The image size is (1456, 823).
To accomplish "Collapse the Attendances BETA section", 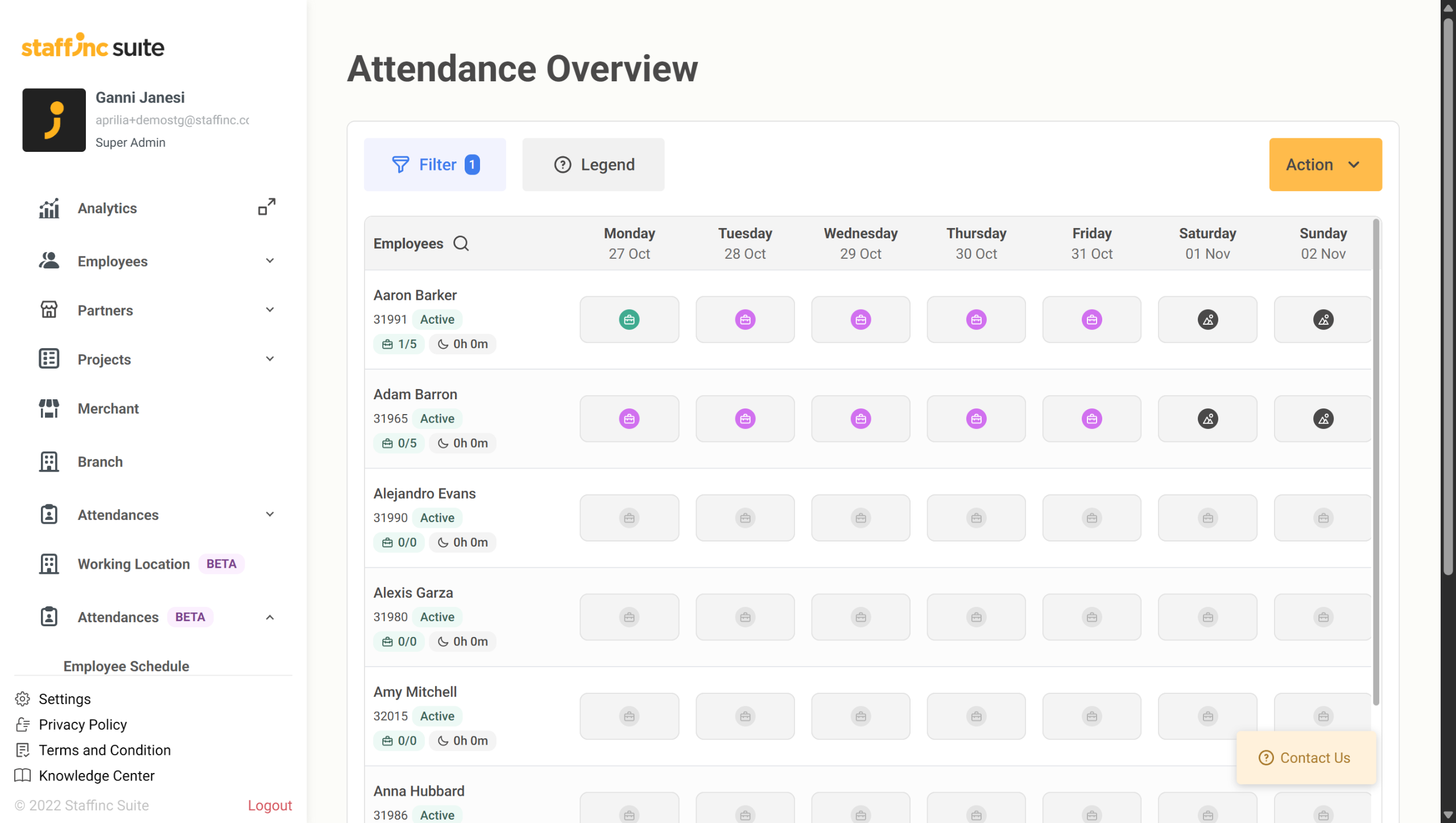I will [x=270, y=617].
